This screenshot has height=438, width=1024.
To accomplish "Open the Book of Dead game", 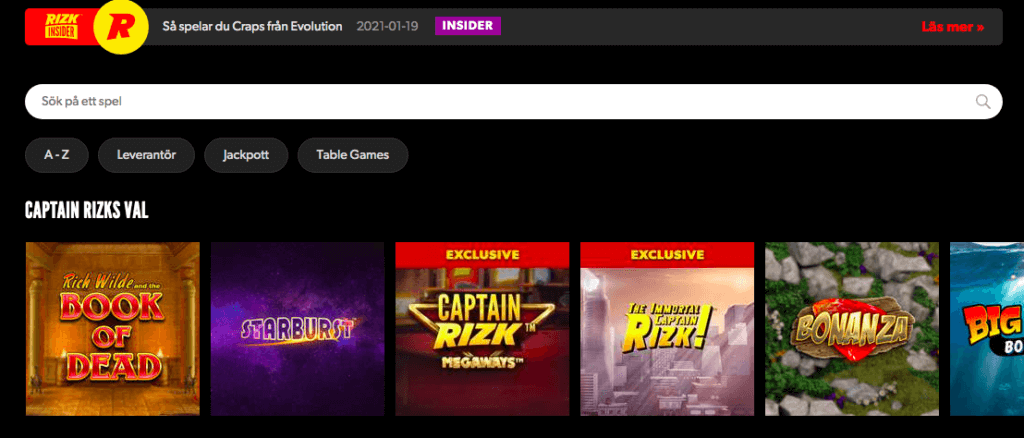I will pyautogui.click(x=113, y=329).
